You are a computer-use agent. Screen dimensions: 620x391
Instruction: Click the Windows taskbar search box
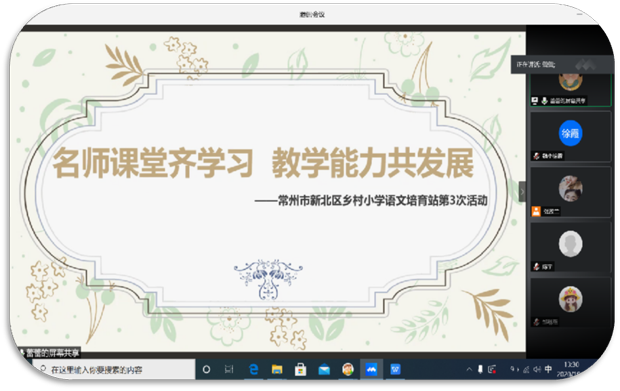[114, 370]
